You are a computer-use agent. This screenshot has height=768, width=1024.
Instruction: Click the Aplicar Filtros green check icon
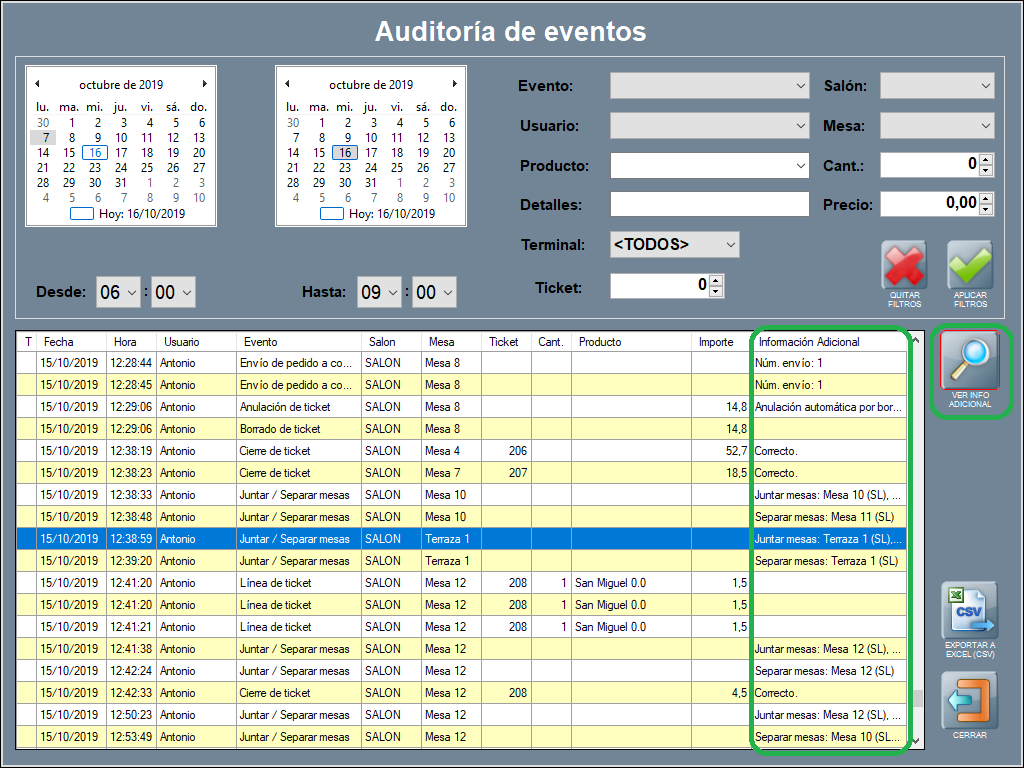[970, 265]
